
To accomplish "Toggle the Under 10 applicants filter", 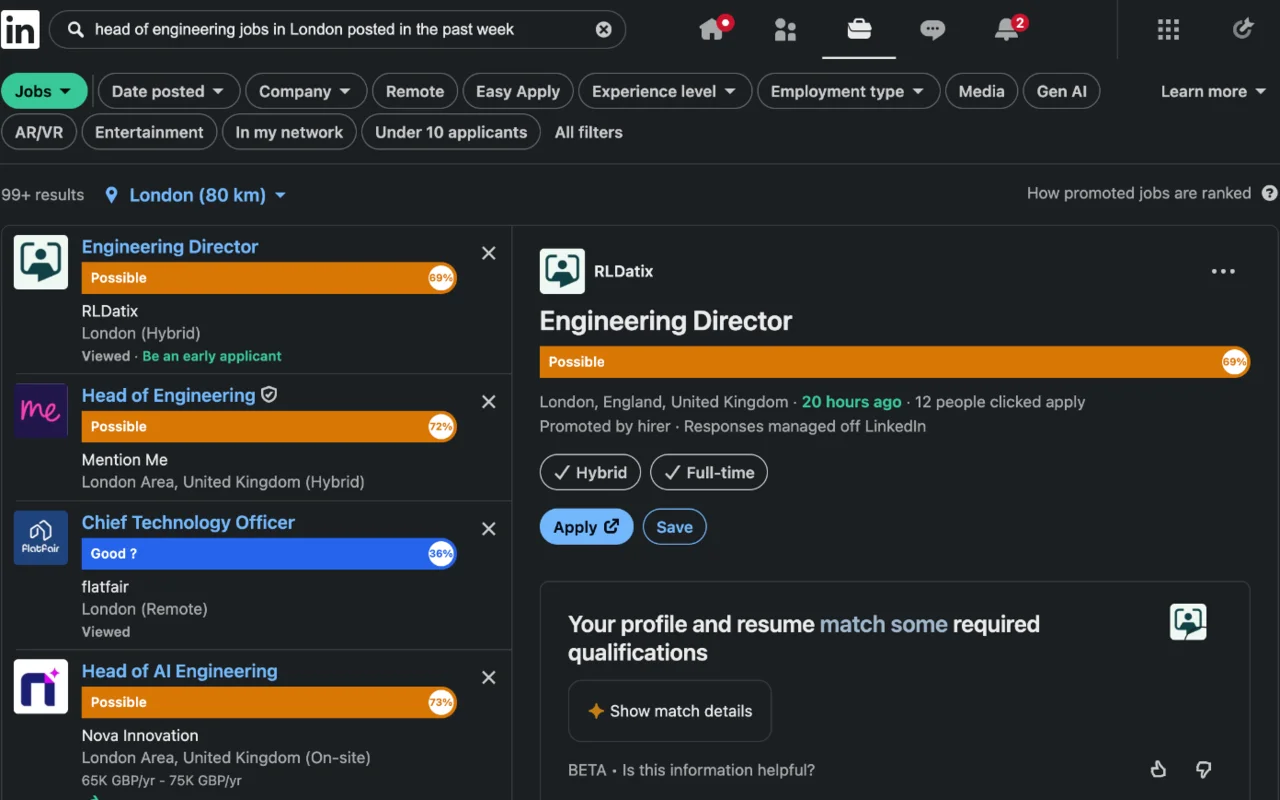I will point(451,132).
